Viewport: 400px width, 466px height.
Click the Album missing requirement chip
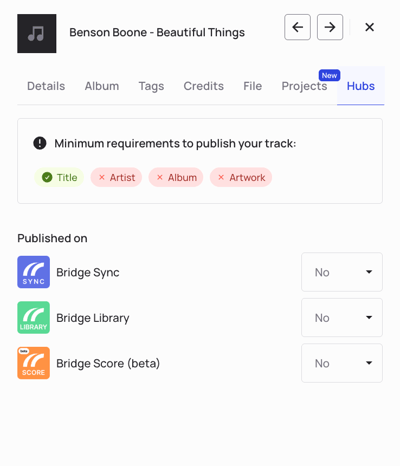176,177
